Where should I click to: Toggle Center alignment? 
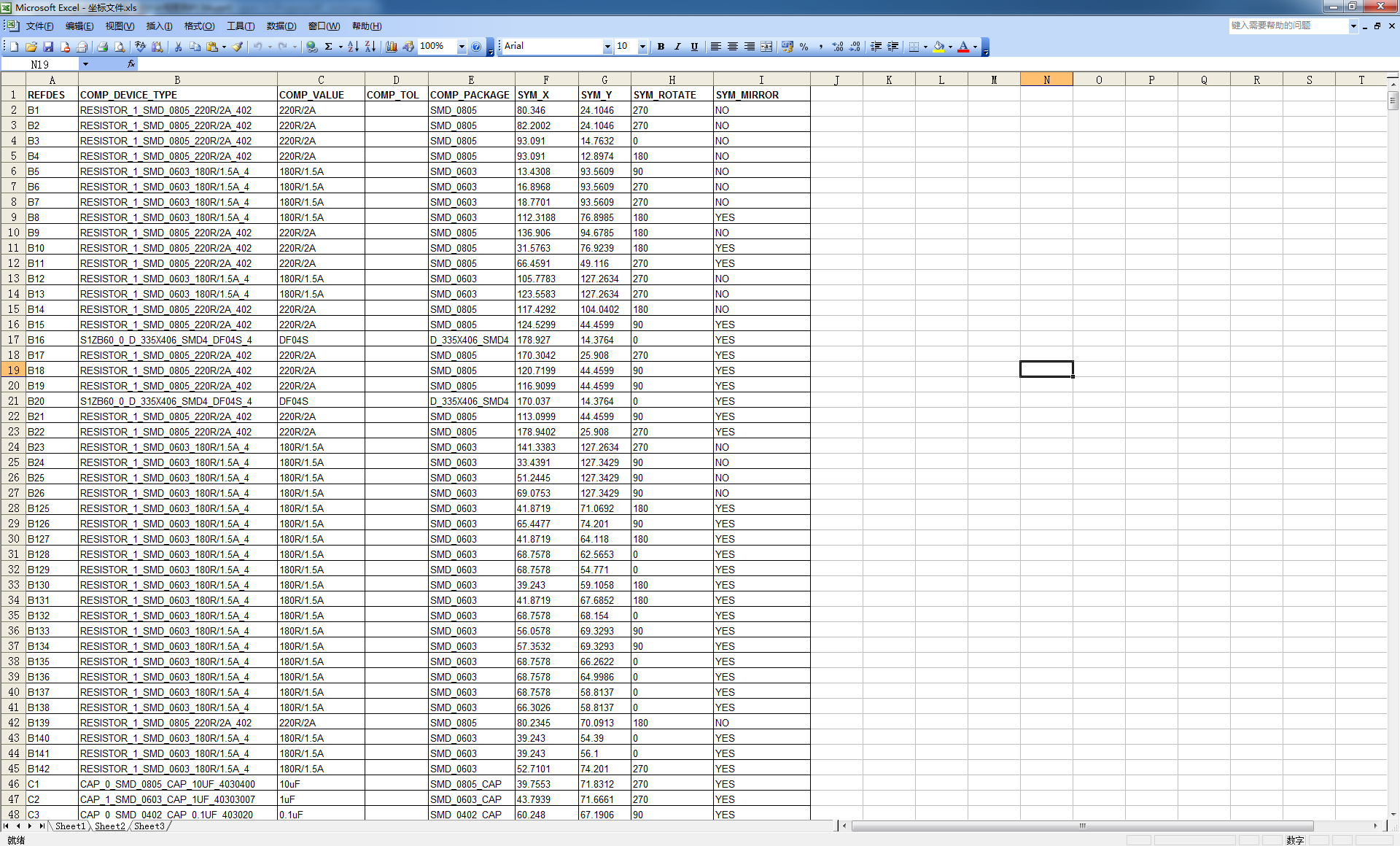point(732,47)
